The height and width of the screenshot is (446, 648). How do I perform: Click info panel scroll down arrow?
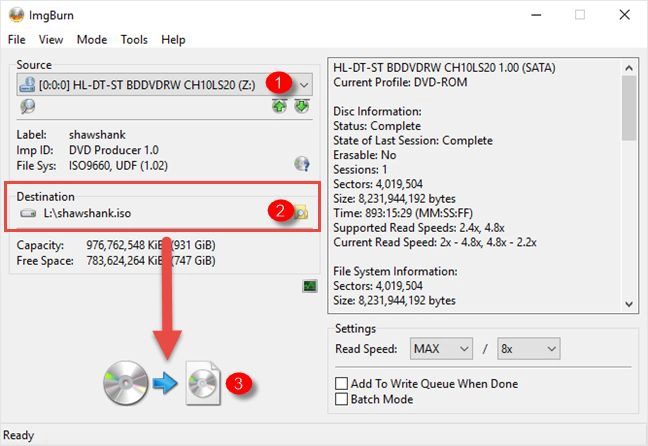click(x=629, y=304)
